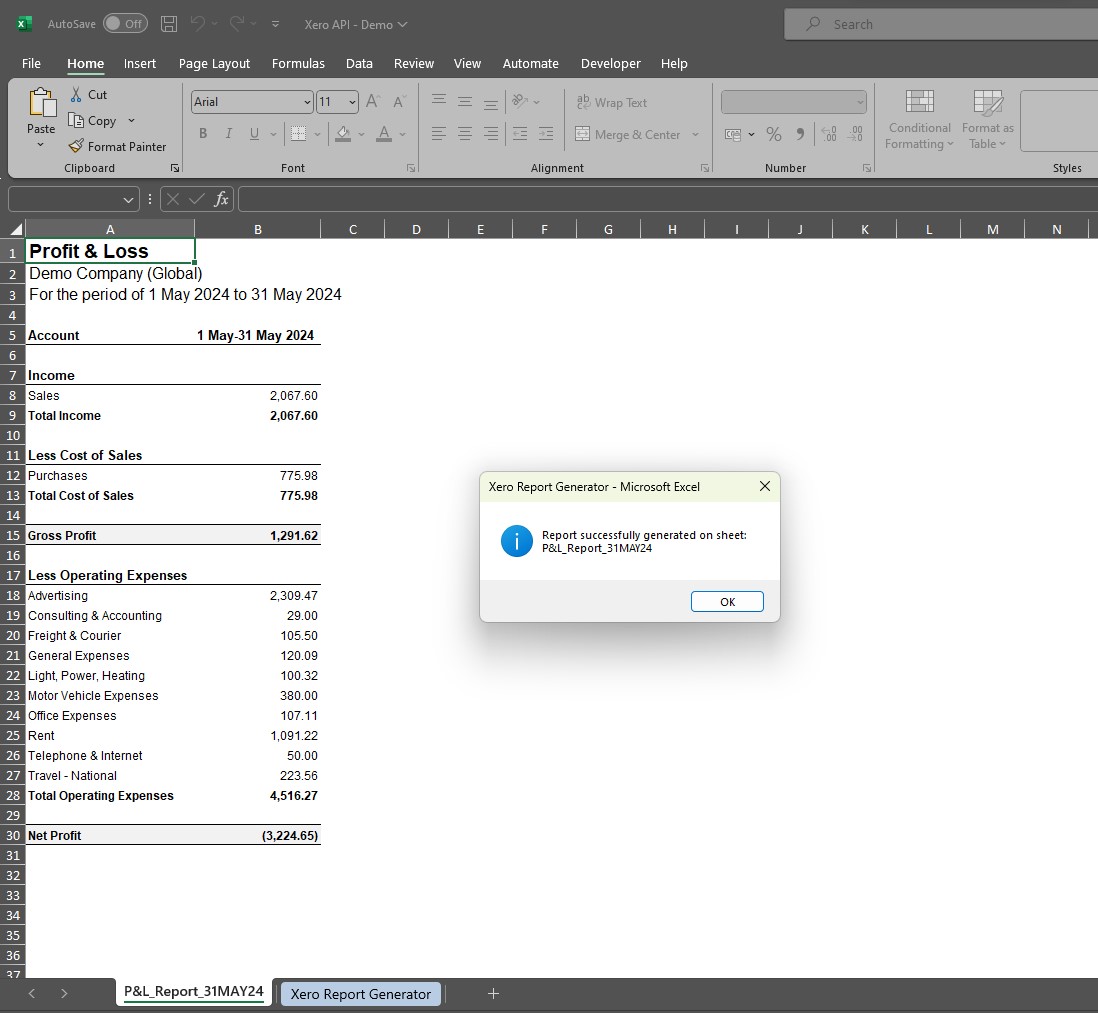Open Customize Quick Access Toolbar arrow
The height and width of the screenshot is (1013, 1098).
(275, 24)
